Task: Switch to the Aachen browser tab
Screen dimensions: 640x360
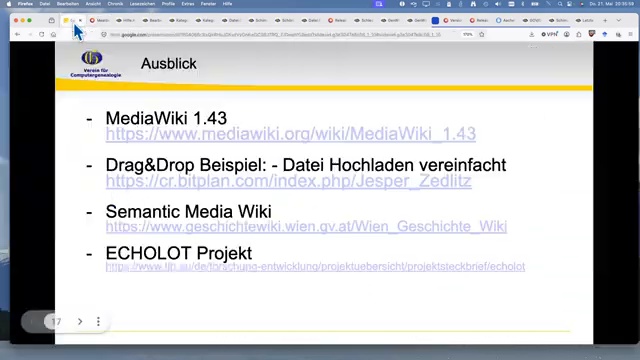Action: point(505,20)
